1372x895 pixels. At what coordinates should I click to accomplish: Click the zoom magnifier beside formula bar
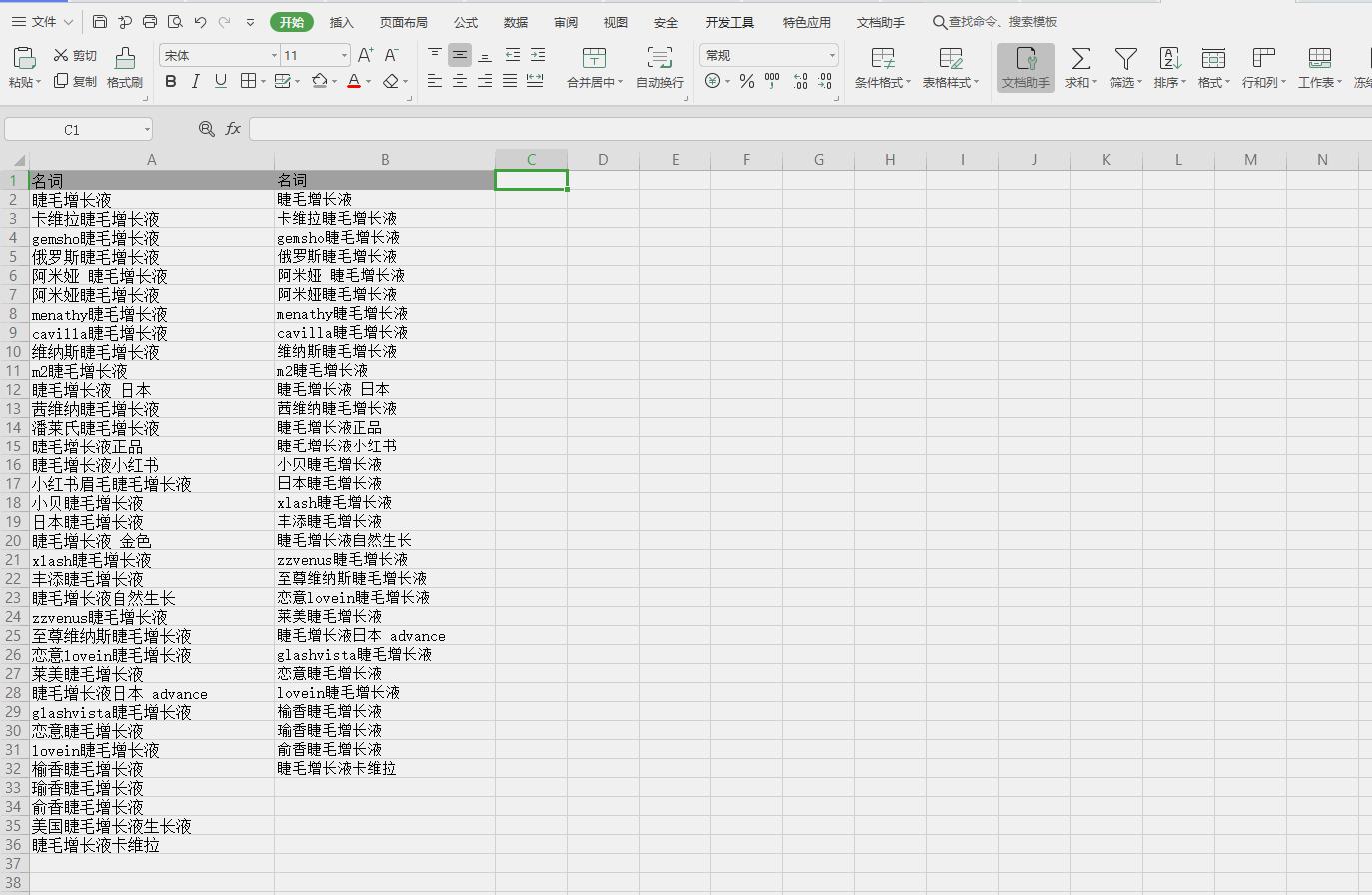tap(206, 129)
